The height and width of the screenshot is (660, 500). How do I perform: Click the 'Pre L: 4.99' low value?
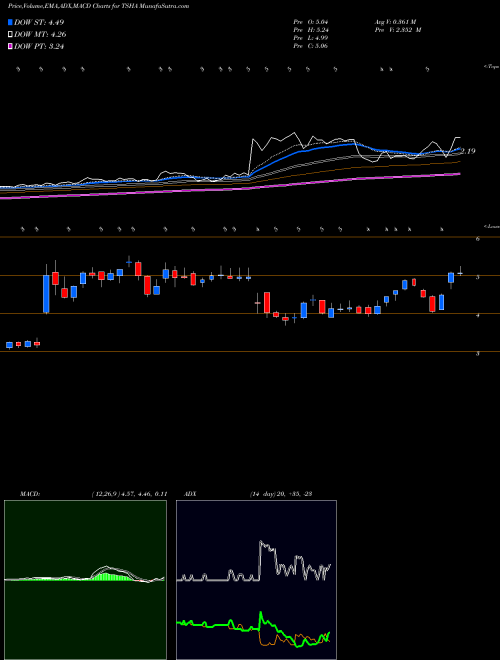point(311,38)
